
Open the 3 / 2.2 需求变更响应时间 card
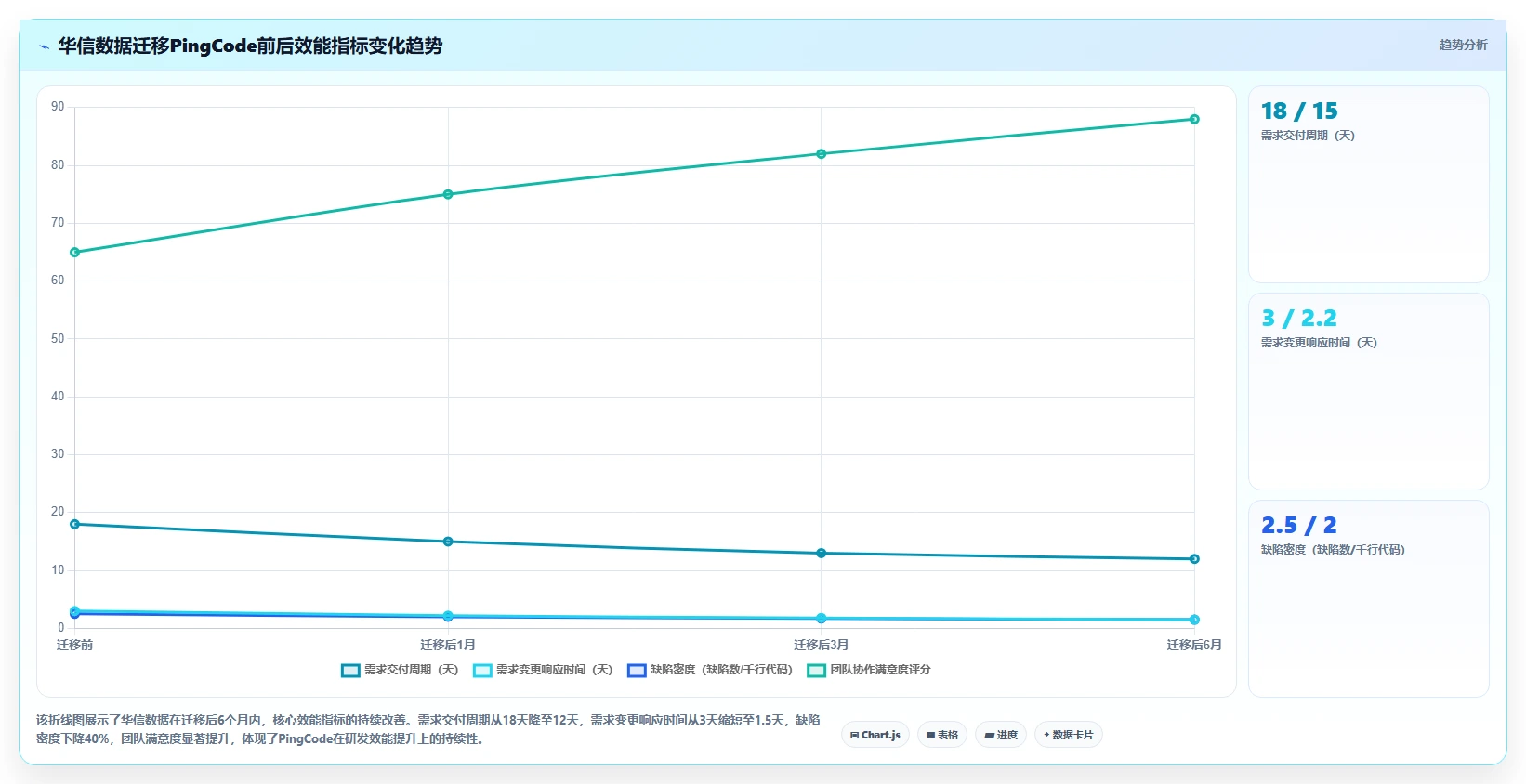1368,392
